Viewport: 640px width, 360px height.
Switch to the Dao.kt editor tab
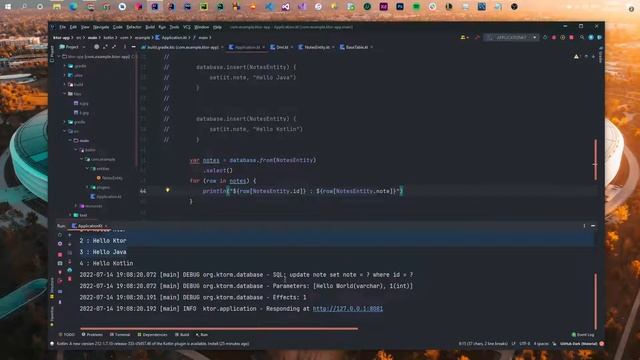coord(282,47)
